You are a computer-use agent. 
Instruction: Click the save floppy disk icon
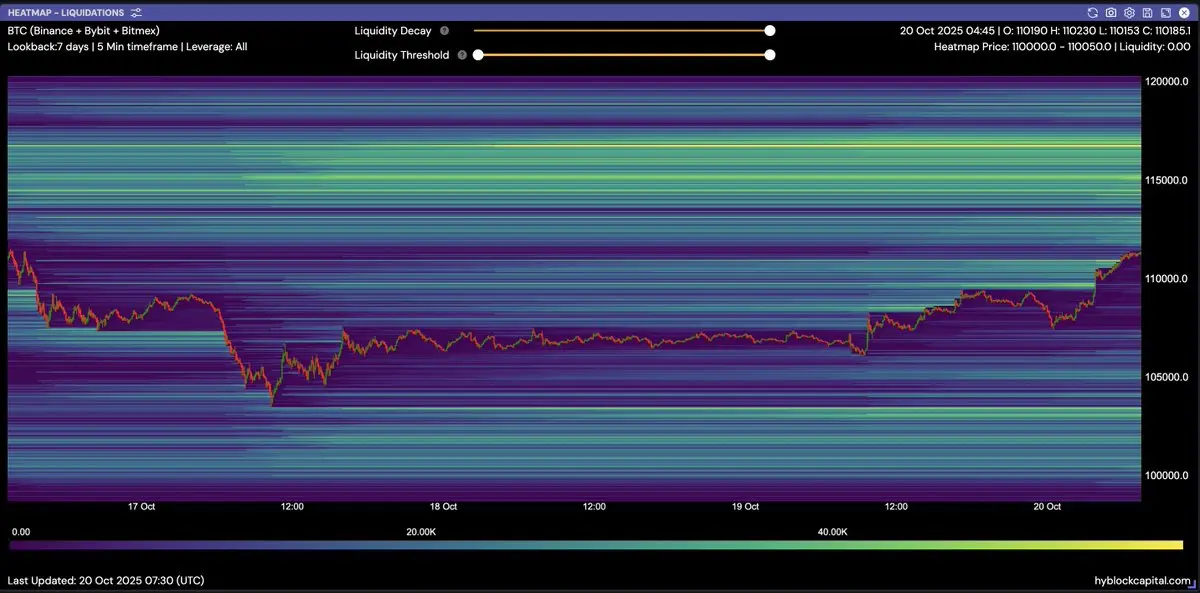1147,12
